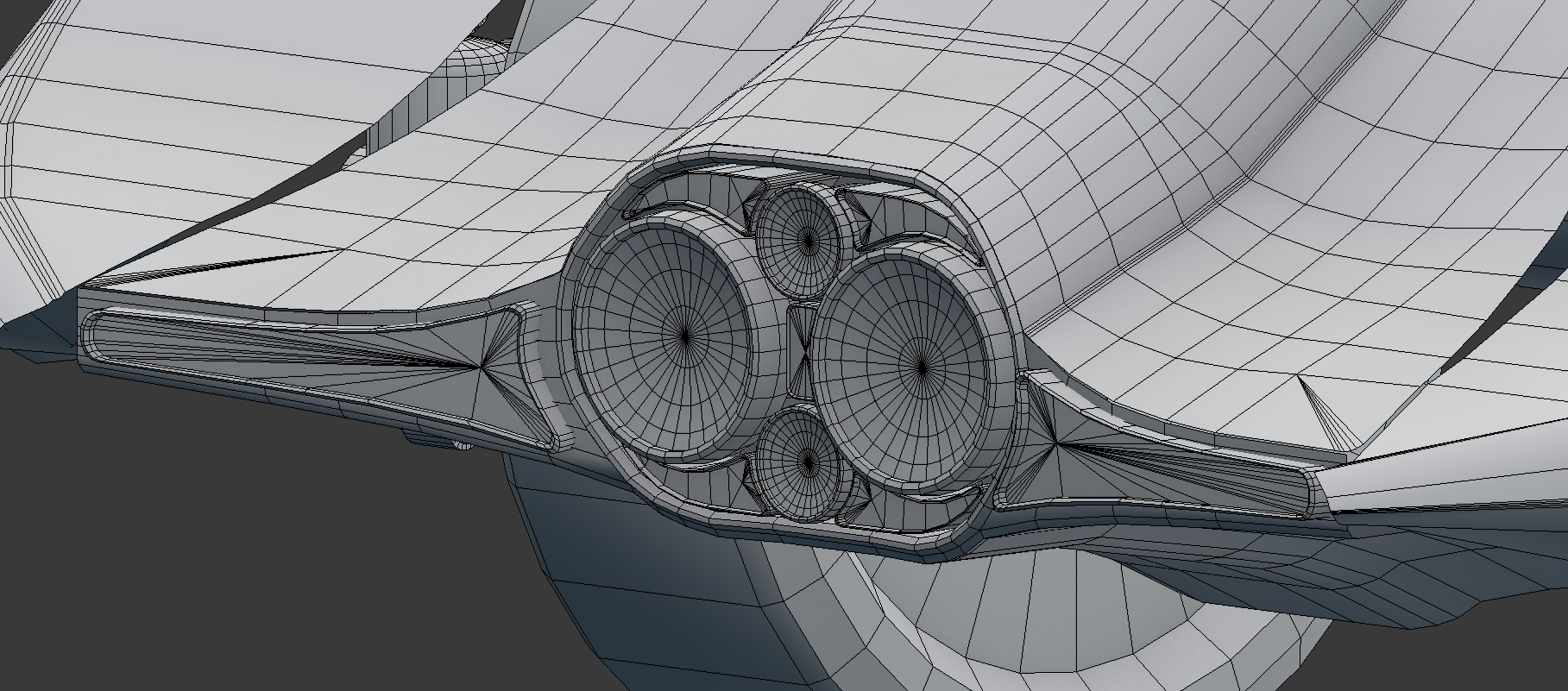Image resolution: width=1568 pixels, height=691 pixels.
Task: Pick the small lower exhaust pipe
Action: pos(809,464)
